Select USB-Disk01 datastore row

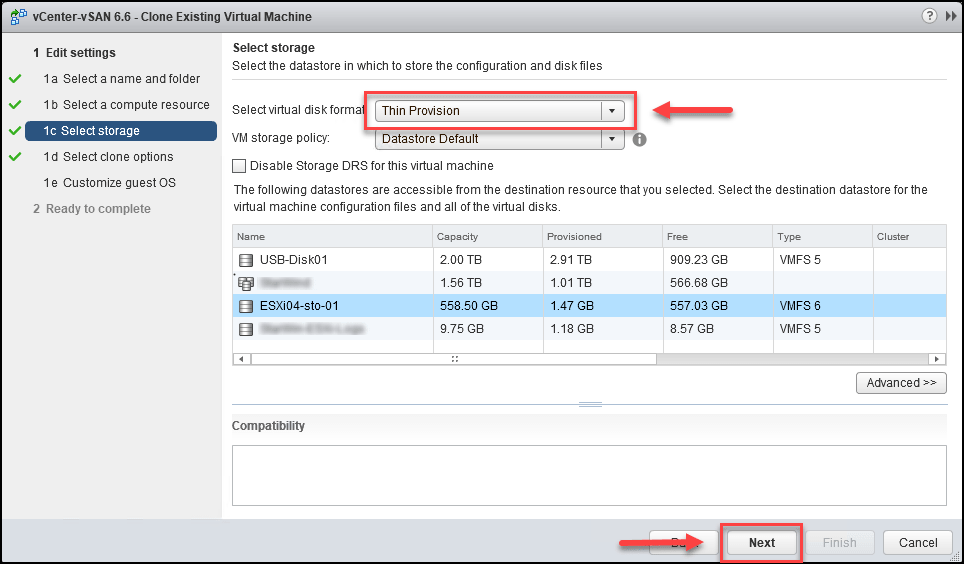[x=589, y=260]
